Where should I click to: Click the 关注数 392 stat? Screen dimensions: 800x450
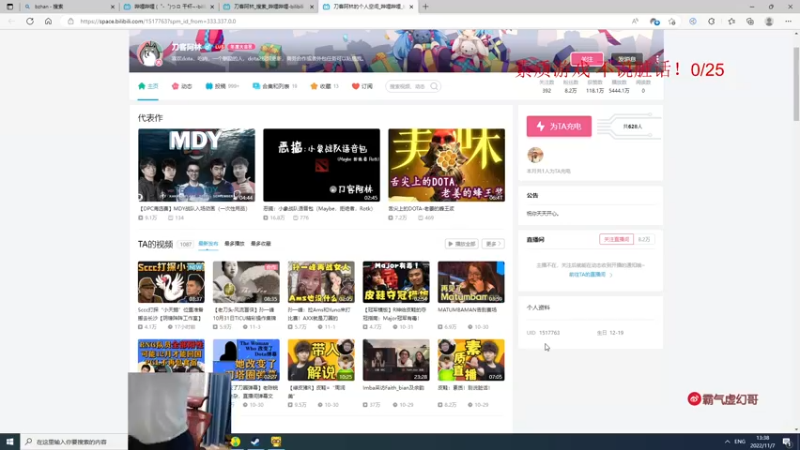coord(546,87)
